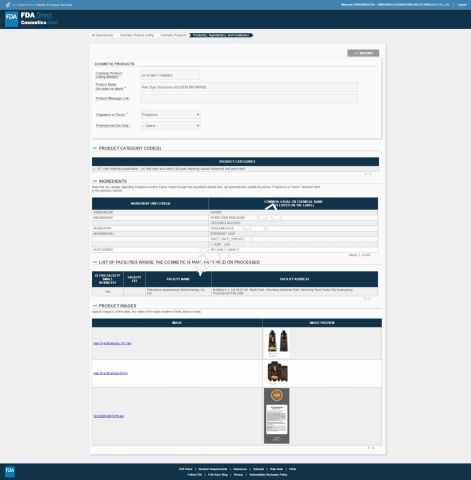Screen dimensions: 471x480
Task: Click Follow FDA footer link
Action: (x=195, y=475)
